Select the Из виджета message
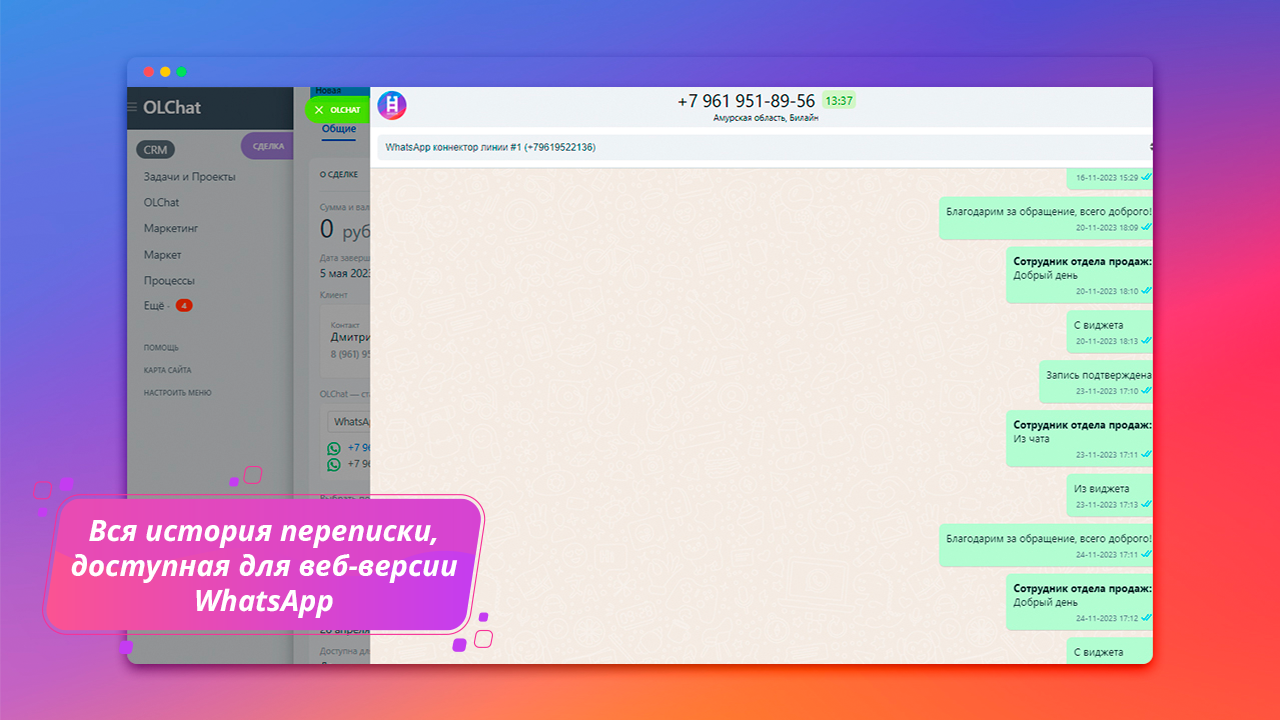Viewport: 1280px width, 720px height. click(1110, 495)
